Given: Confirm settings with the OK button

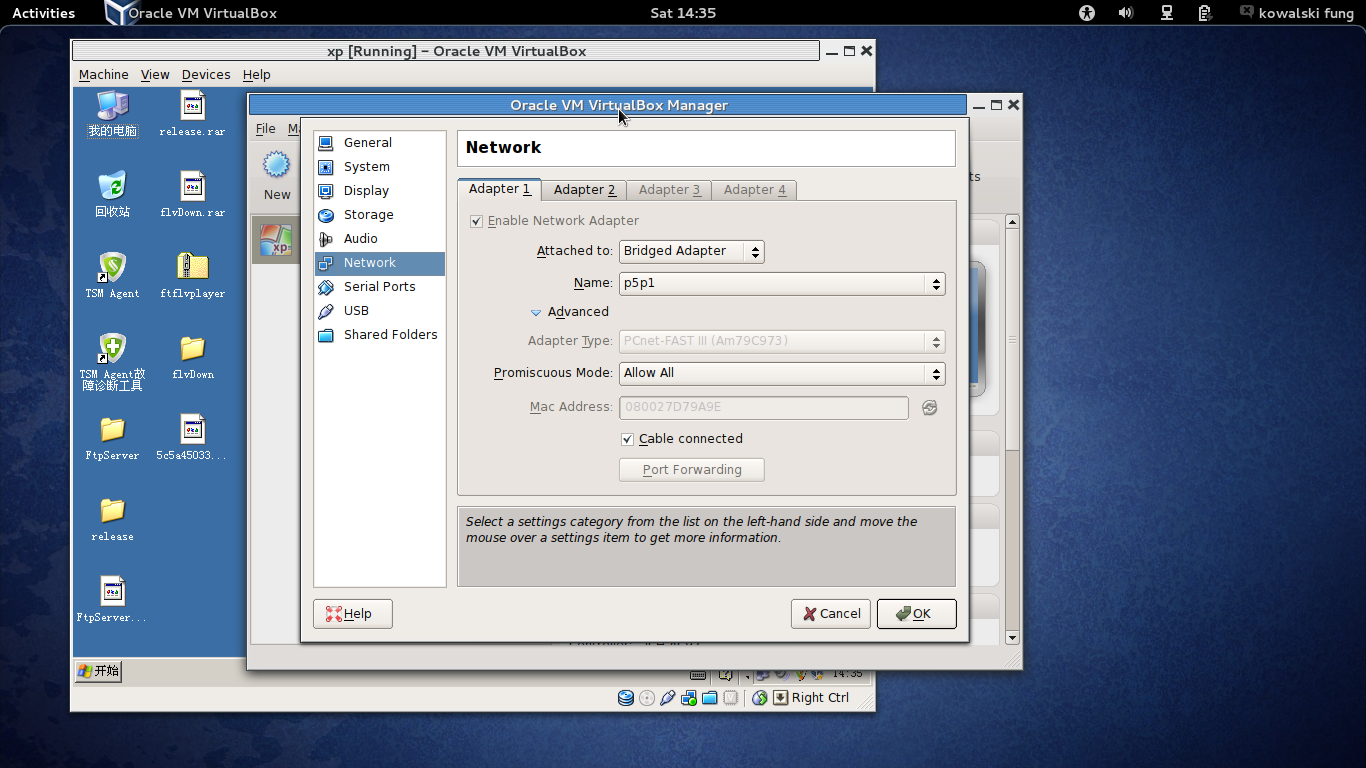Looking at the screenshot, I should (x=917, y=614).
